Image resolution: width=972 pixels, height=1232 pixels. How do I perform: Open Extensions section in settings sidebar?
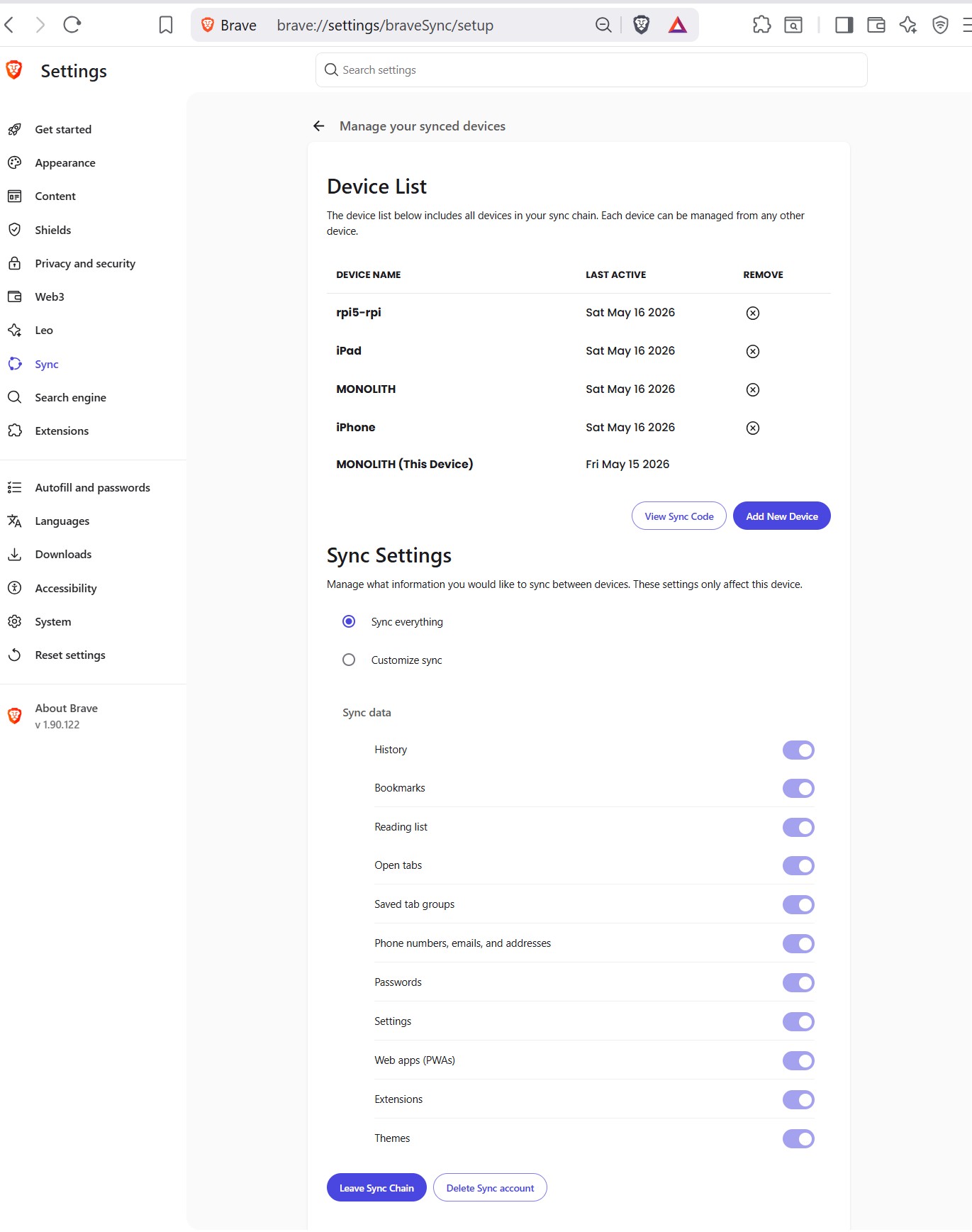[62, 431]
